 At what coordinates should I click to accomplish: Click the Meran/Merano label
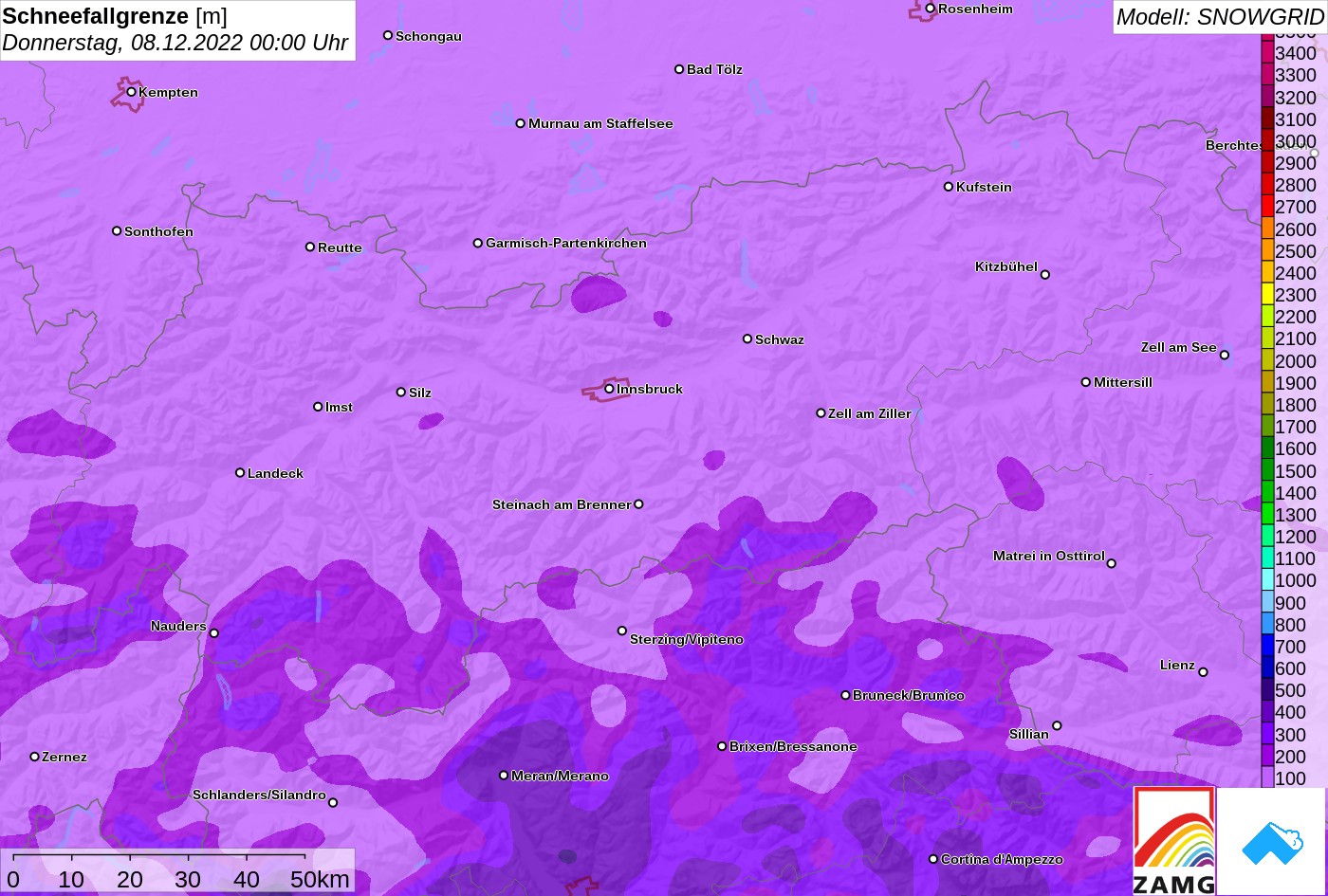pos(560,776)
